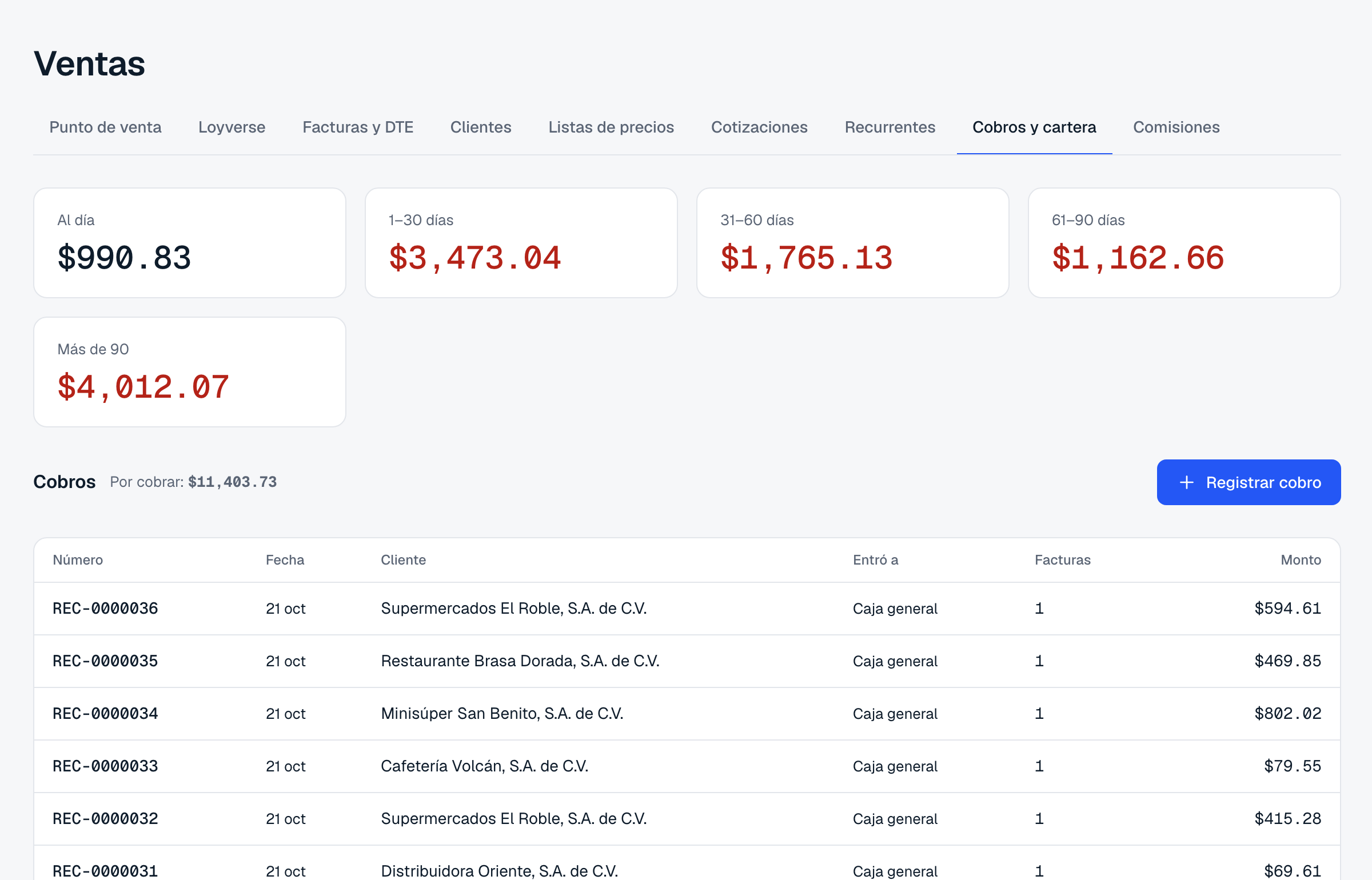Open the Más de 90 card
Screen dimensions: 1372x880
(190, 372)
